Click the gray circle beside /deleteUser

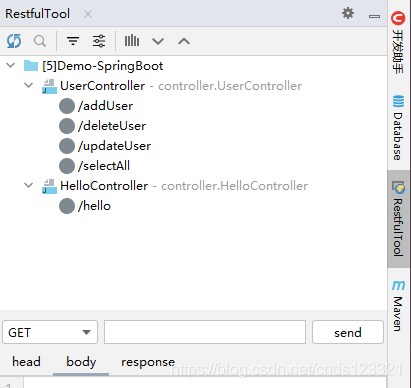coord(67,126)
